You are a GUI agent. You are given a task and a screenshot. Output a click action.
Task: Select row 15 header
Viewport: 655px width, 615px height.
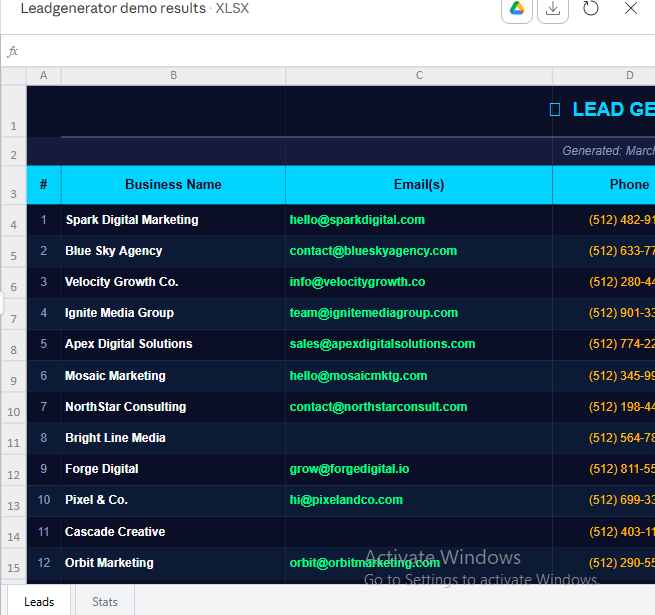(x=13, y=563)
